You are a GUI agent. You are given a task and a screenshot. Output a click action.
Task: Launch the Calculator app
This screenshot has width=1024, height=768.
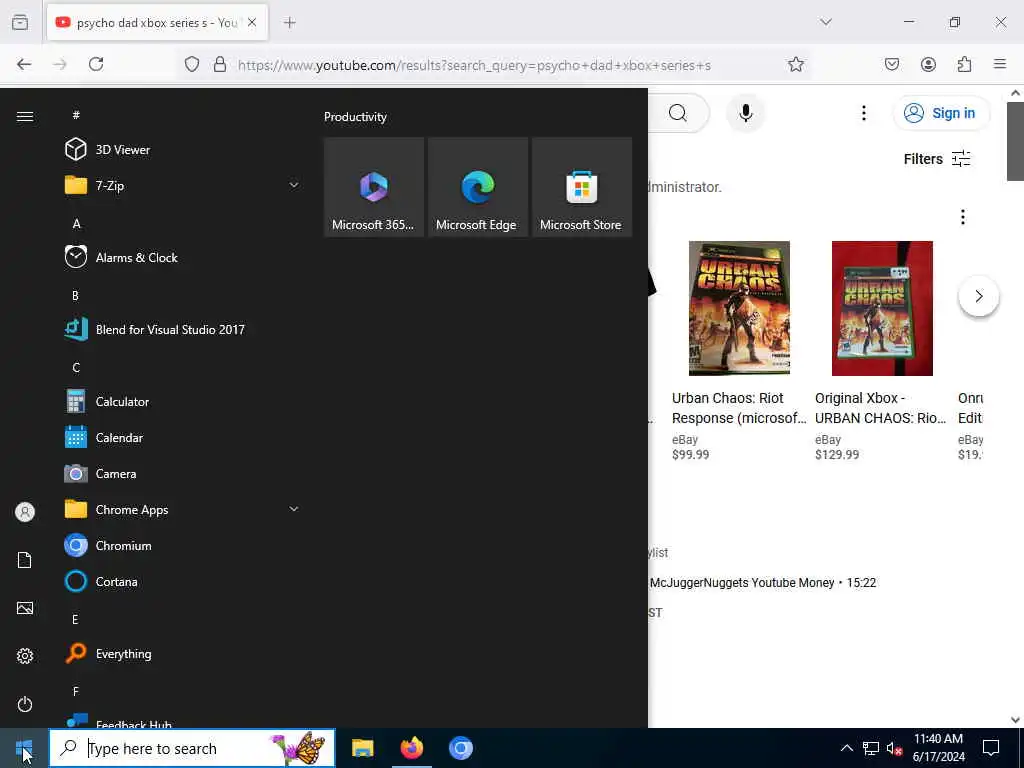[183, 402]
